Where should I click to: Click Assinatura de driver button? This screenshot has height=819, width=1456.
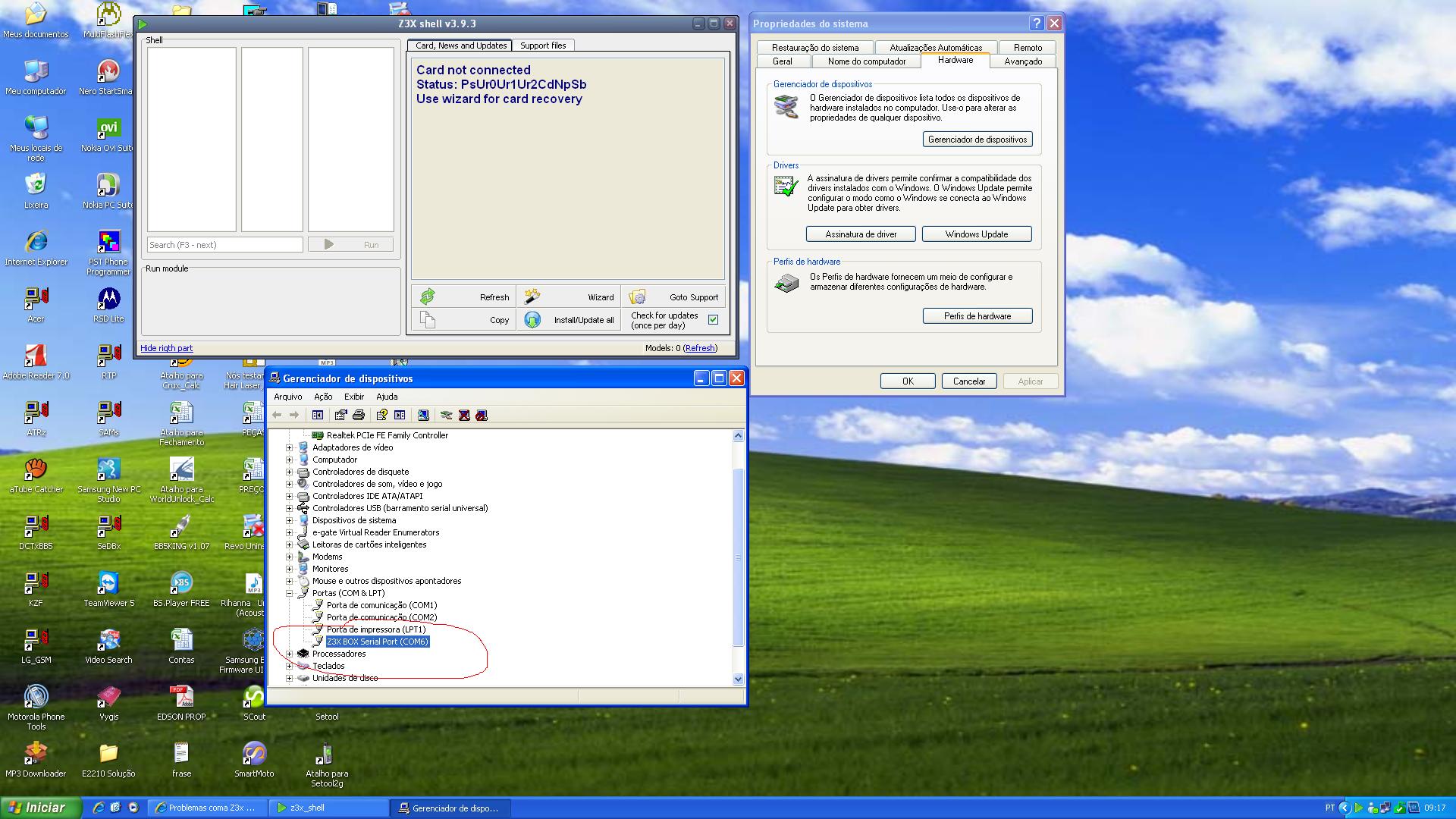pyautogui.click(x=861, y=234)
